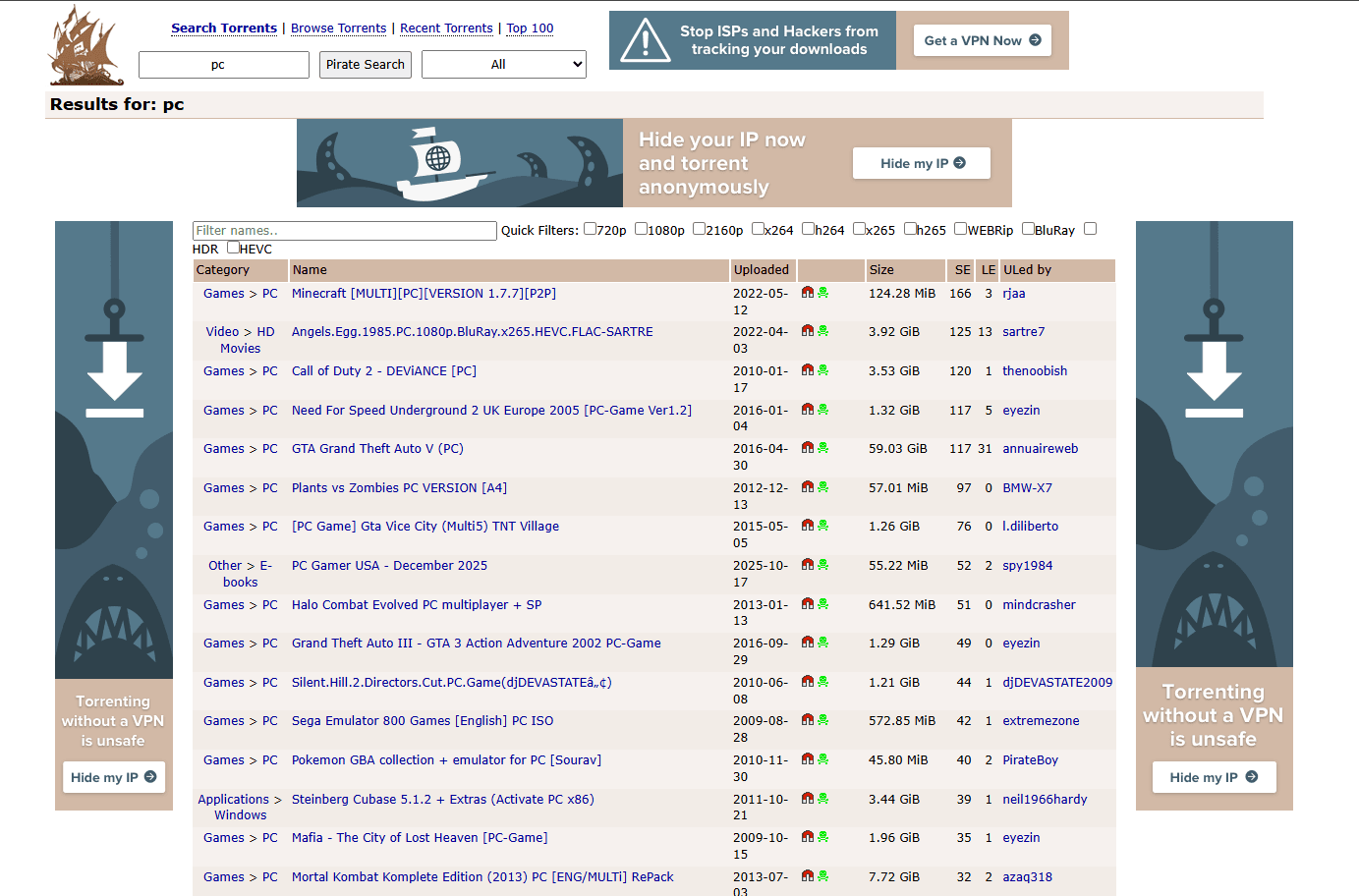
Task: Tick the x265 quick filter checkbox
Action: point(859,229)
